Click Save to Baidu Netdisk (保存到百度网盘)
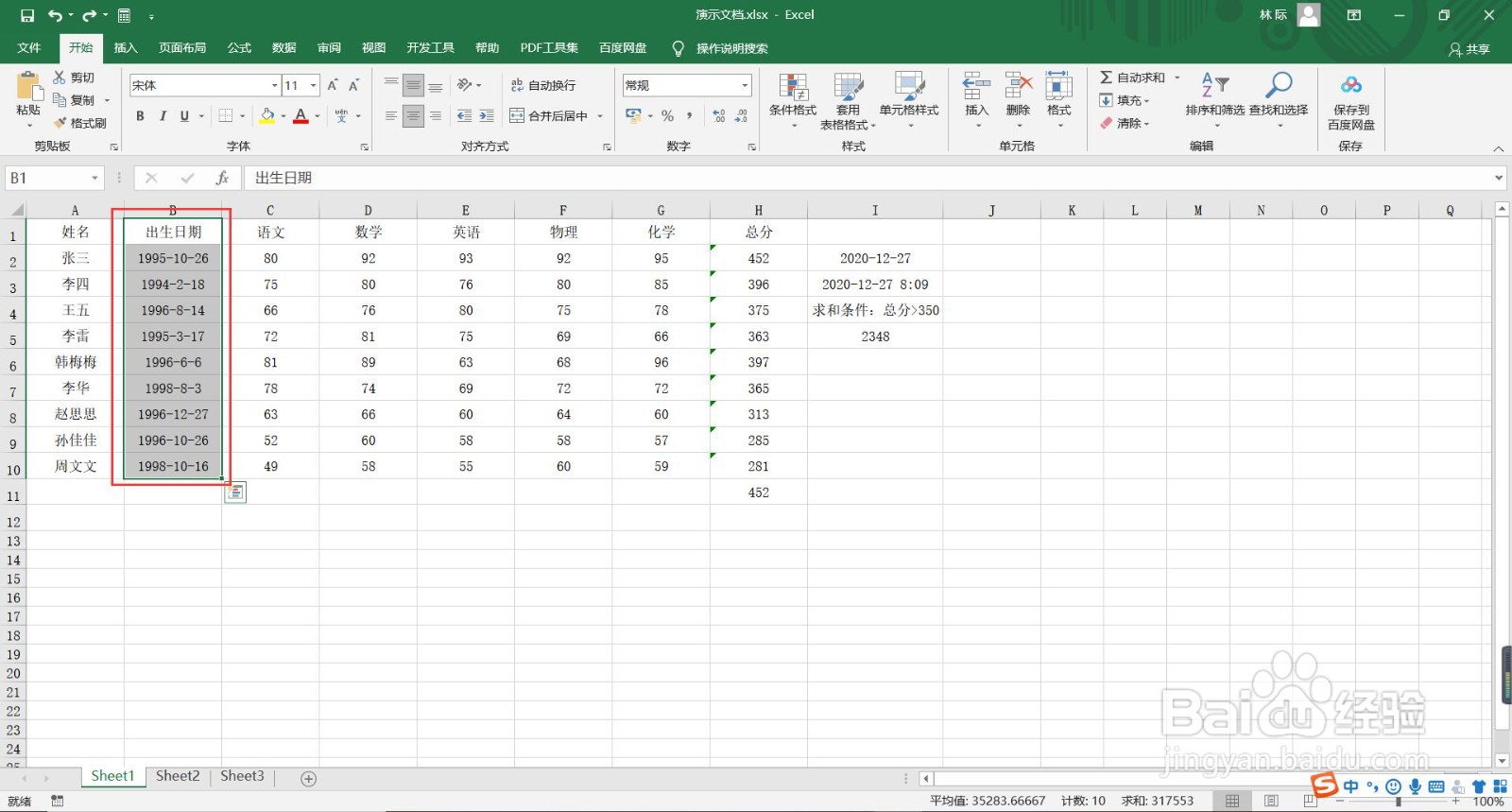 pyautogui.click(x=1351, y=101)
